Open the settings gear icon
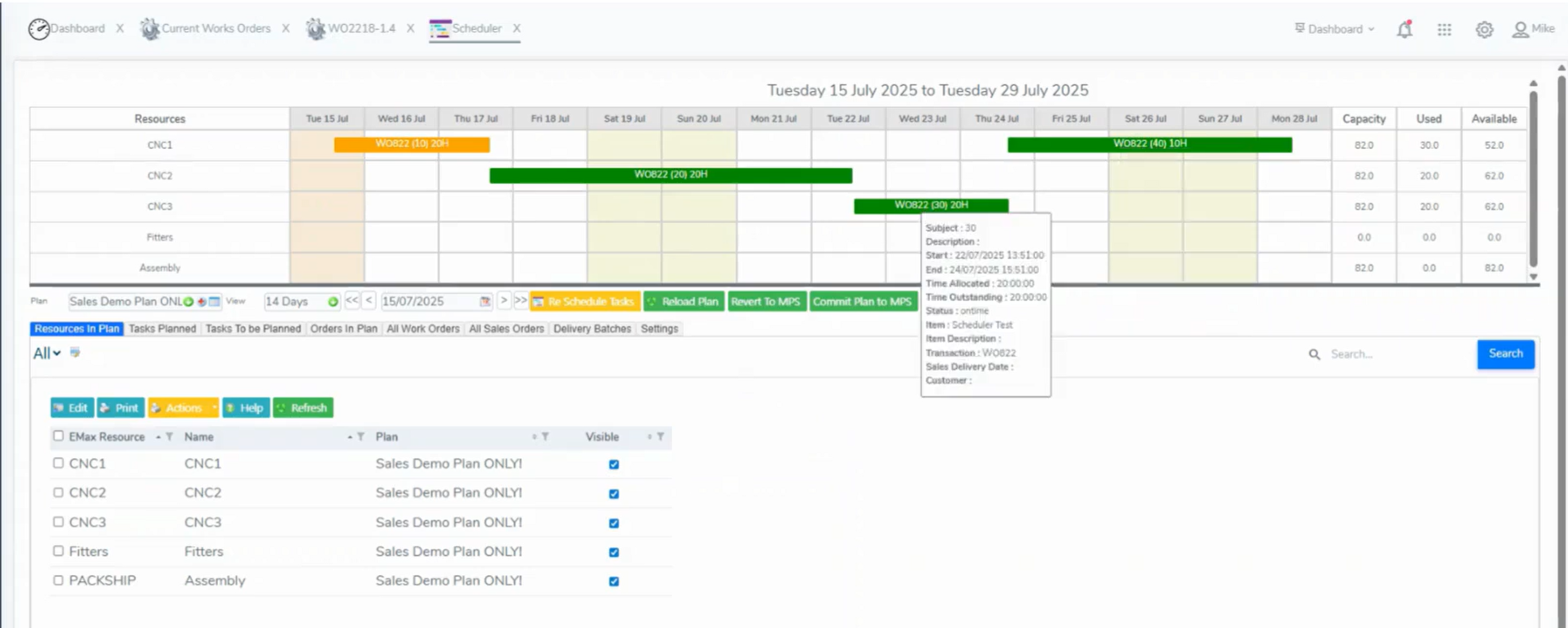This screenshot has height=628, width=1568. click(1484, 29)
